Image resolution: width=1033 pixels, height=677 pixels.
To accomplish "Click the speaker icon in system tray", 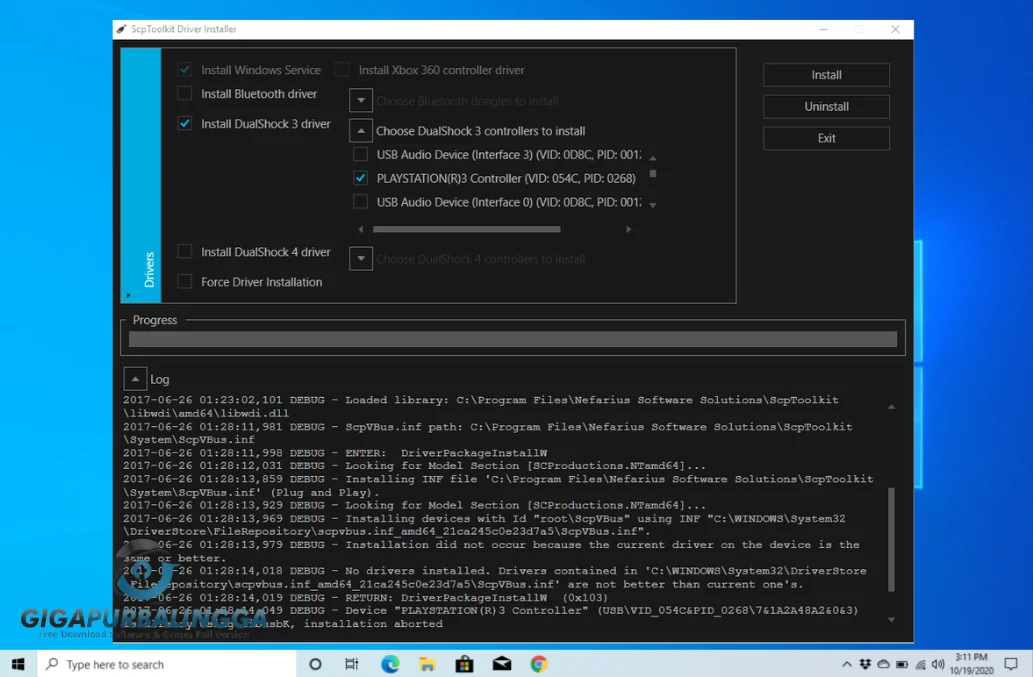I will pos(937,663).
